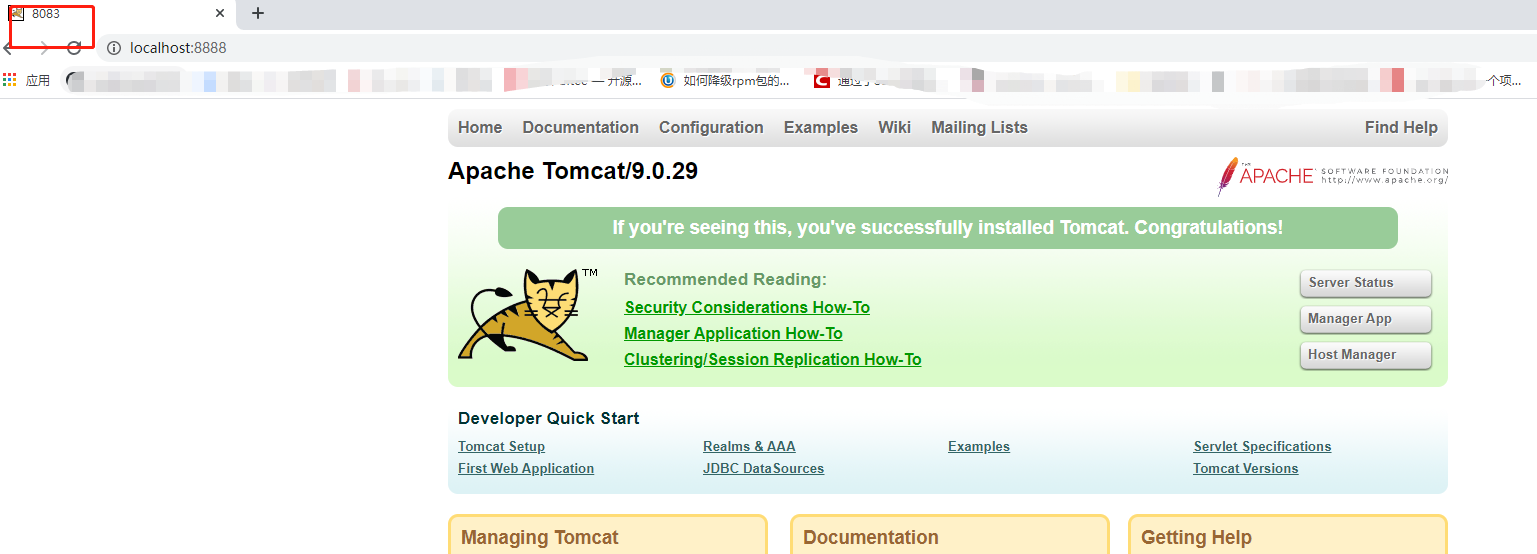Open Clustering/Session Replication How-To link
The height and width of the screenshot is (554, 1537).
tap(772, 359)
